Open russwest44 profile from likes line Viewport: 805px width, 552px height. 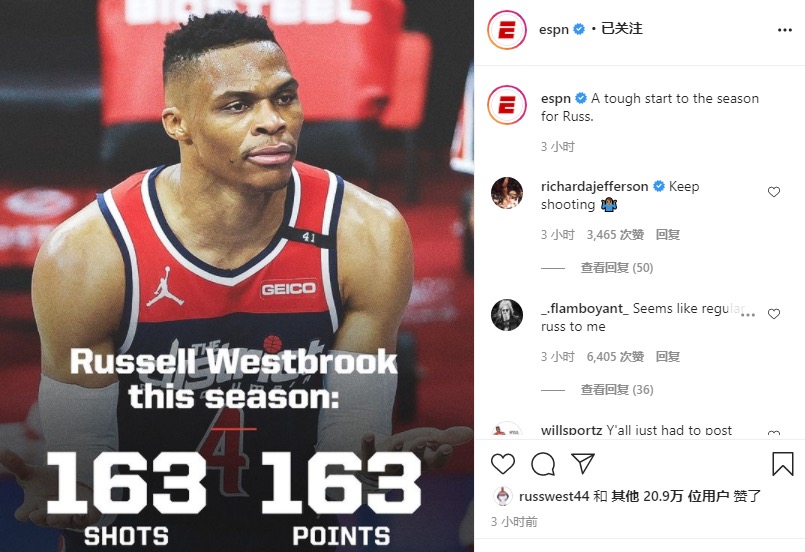click(554, 497)
